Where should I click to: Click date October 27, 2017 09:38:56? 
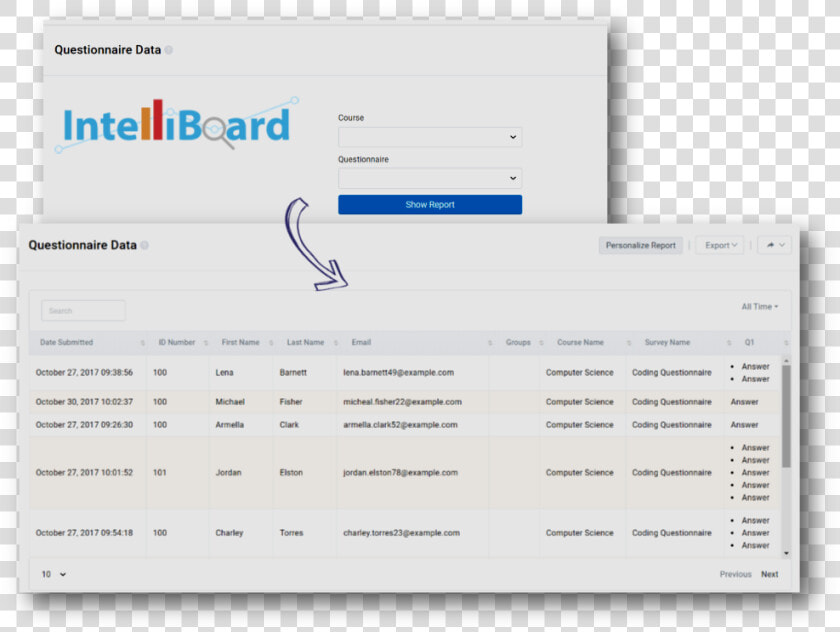click(x=84, y=372)
